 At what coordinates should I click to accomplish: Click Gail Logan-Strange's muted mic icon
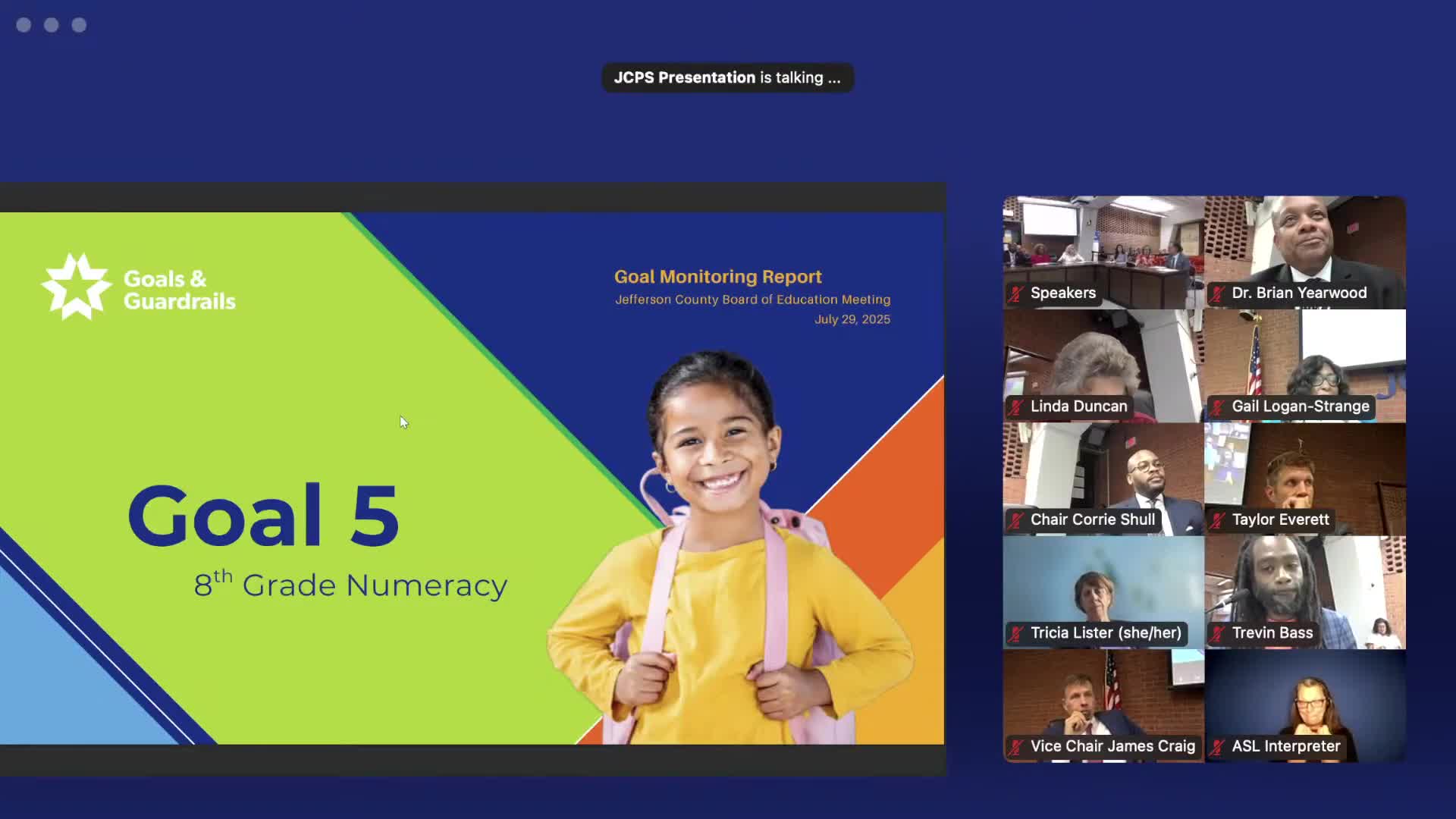click(1217, 407)
